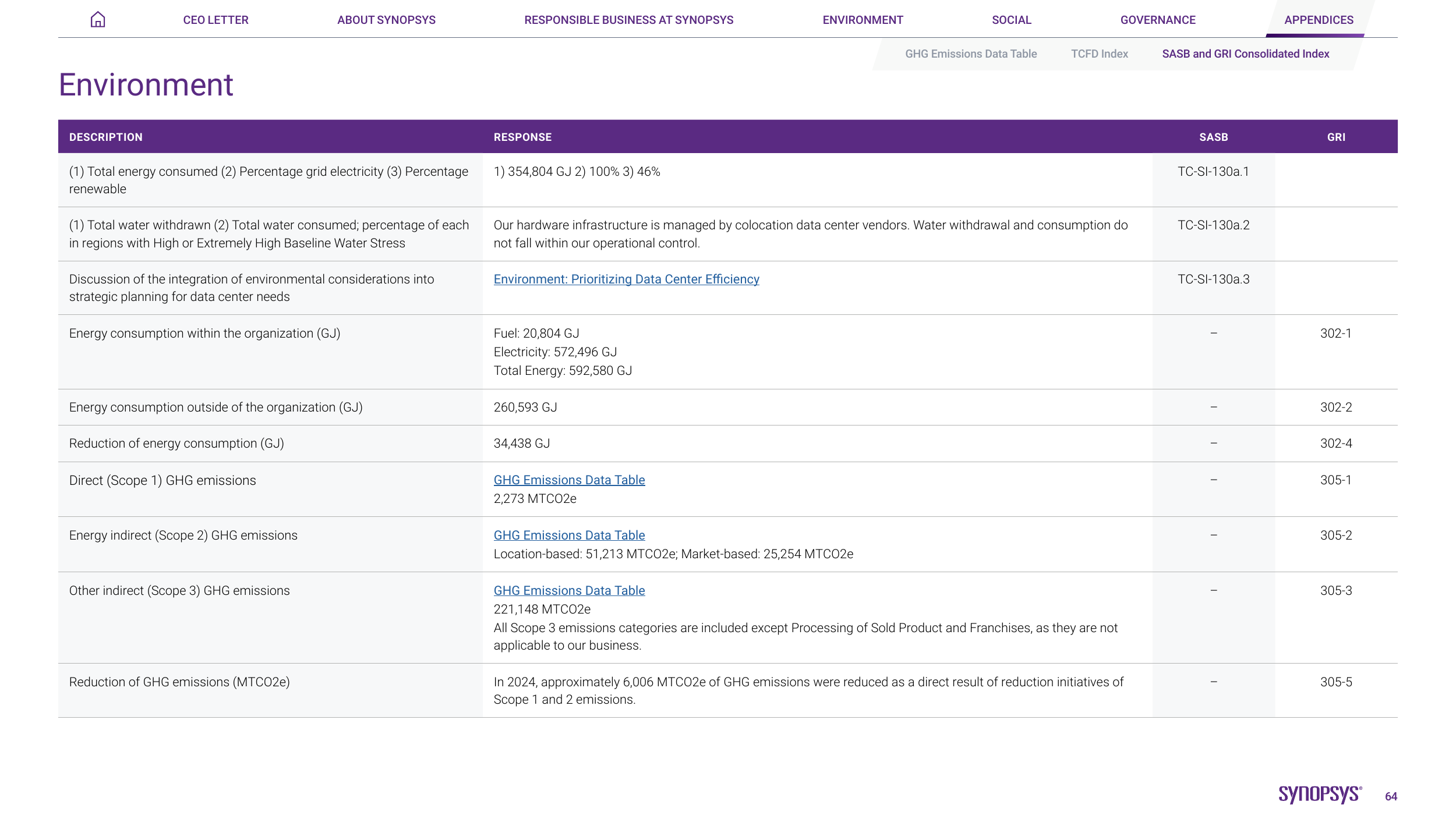Go to the home page icon
The width and height of the screenshot is (1456, 819).
coord(98,20)
